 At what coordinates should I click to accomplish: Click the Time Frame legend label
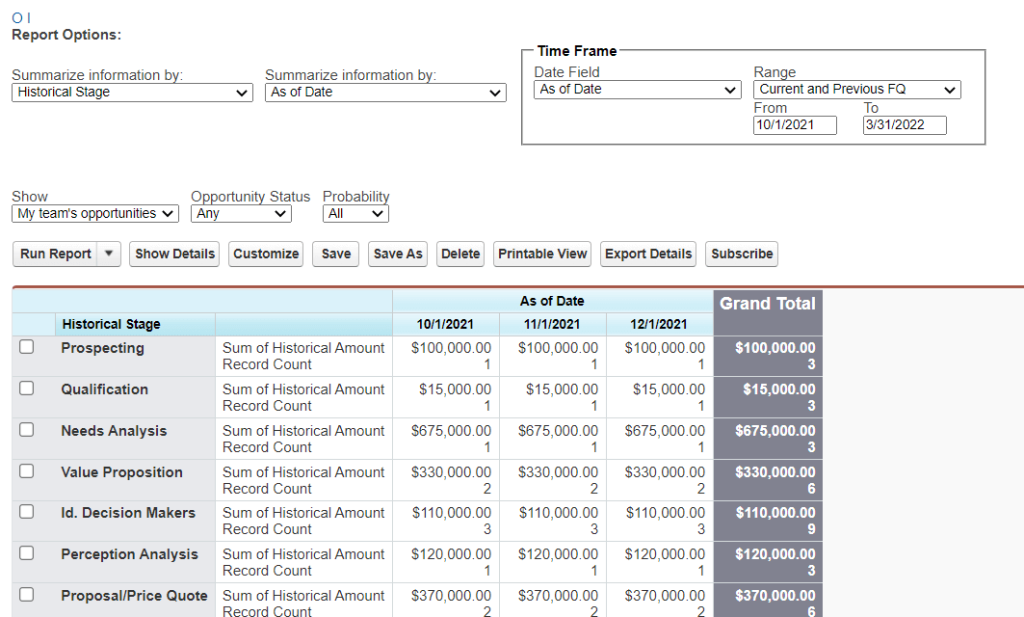point(577,51)
